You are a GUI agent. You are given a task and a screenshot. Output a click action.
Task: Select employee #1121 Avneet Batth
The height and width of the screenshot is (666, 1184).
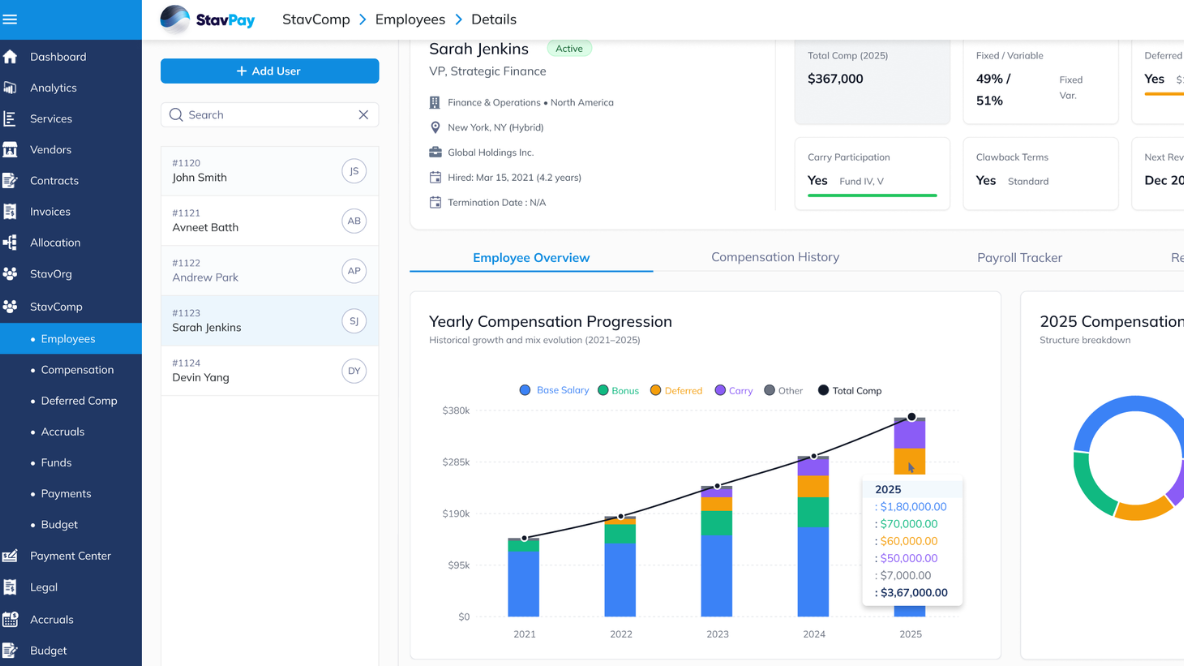(x=270, y=221)
